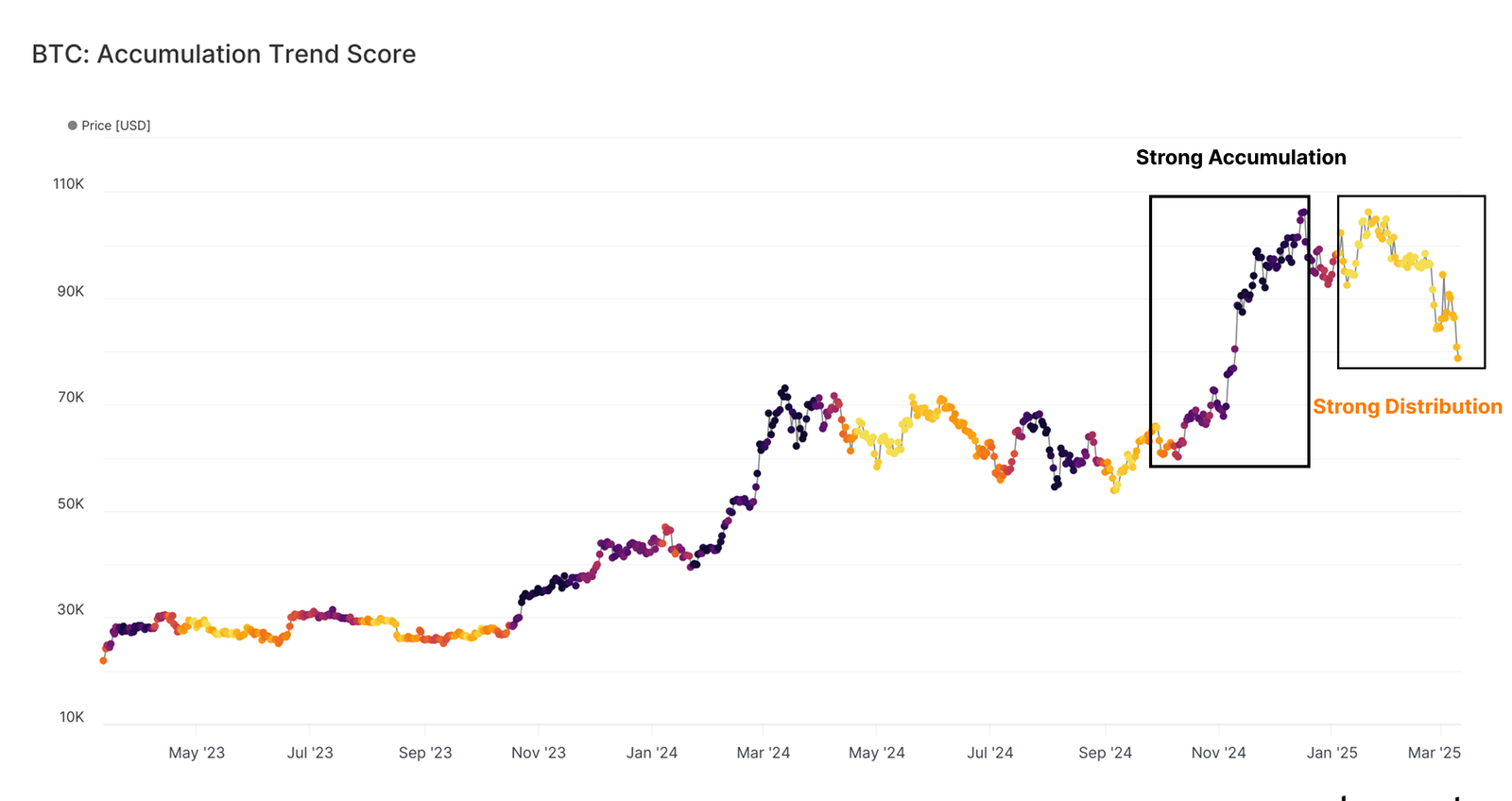Select the 90K y-axis label

(x=70, y=292)
